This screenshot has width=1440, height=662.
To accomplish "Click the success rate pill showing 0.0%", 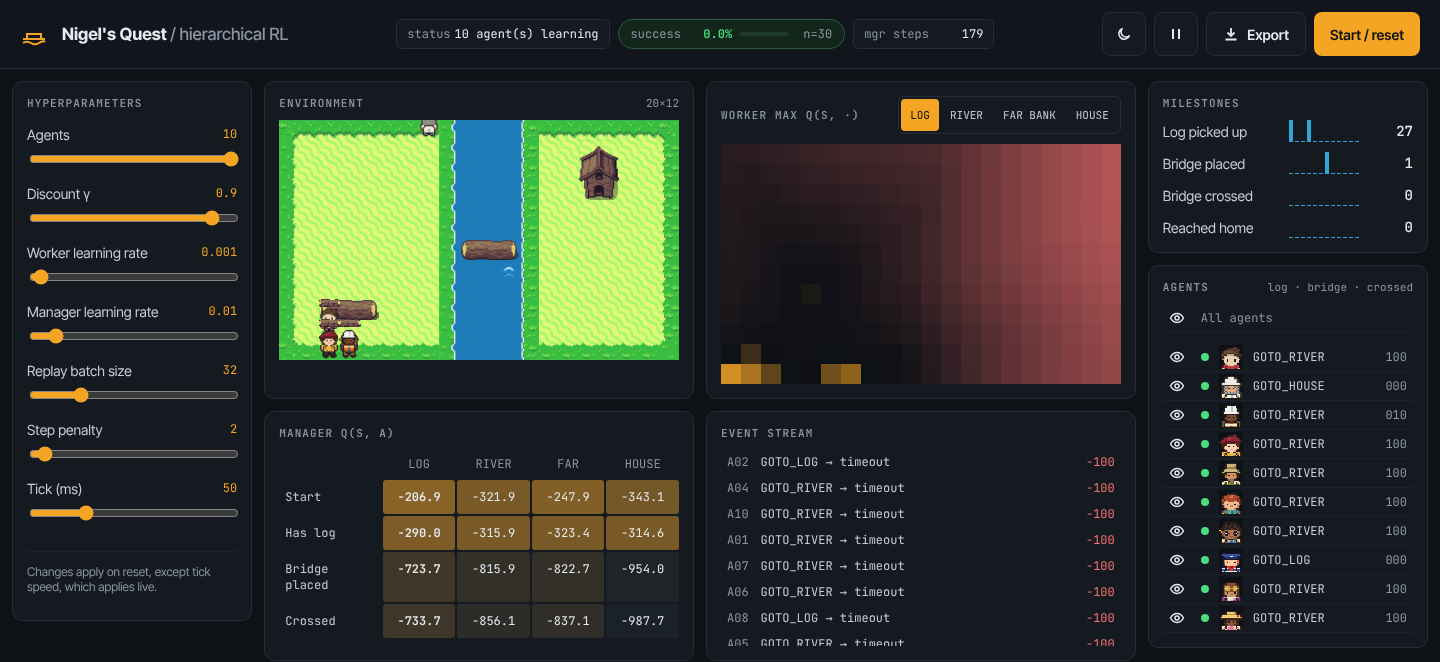I will (x=731, y=34).
